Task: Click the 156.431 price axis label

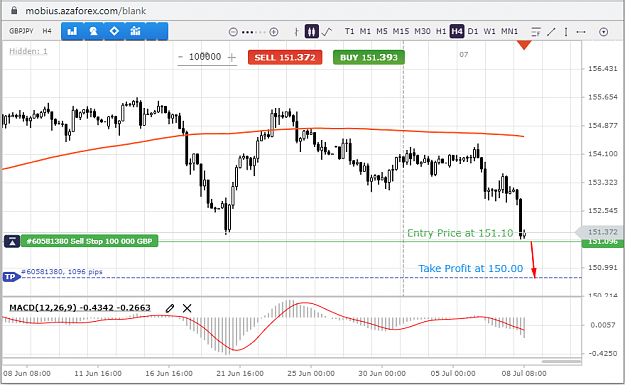Action: point(602,69)
